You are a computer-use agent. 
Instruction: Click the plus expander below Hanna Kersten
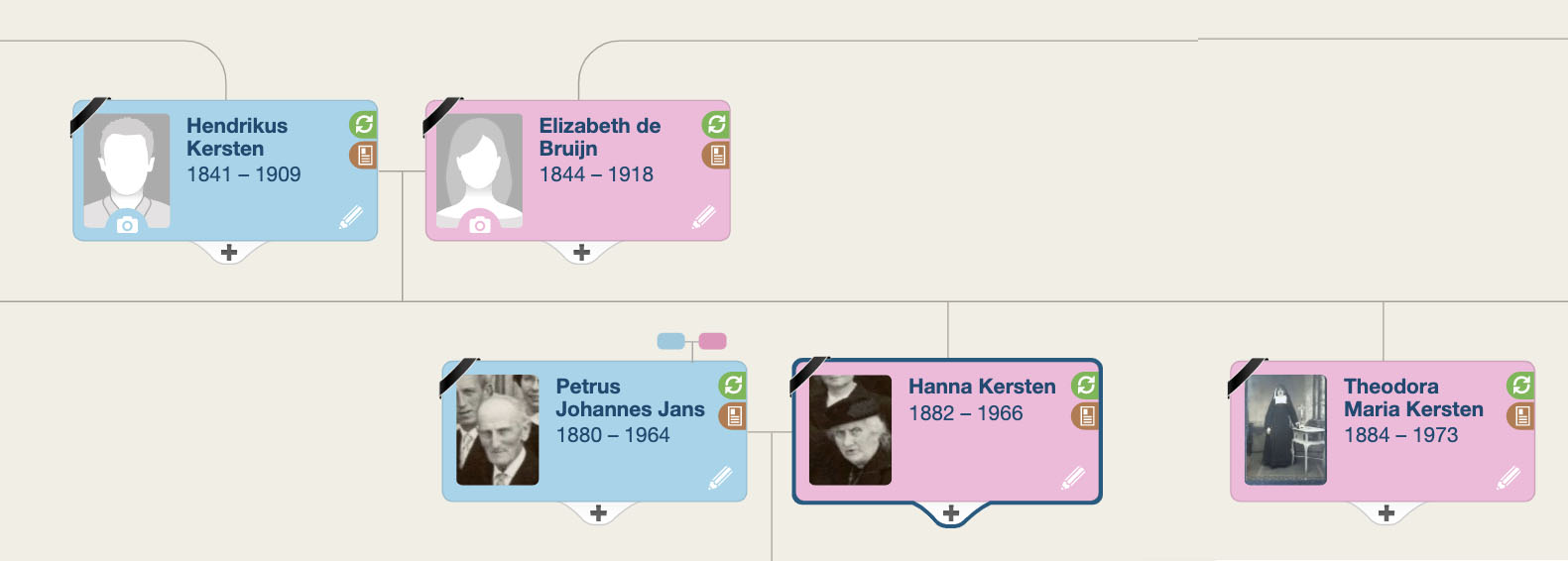(951, 513)
